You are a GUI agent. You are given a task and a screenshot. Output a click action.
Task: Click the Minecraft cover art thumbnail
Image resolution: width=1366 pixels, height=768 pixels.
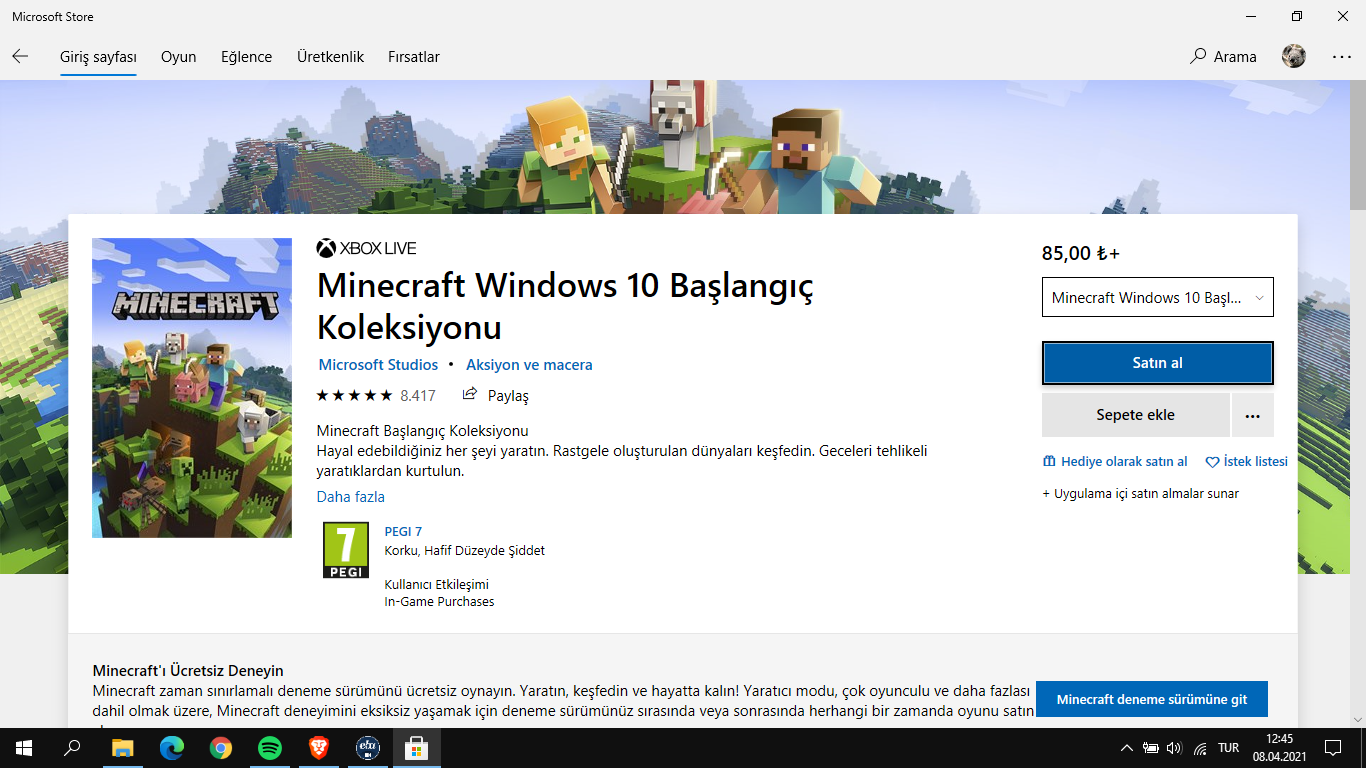[192, 388]
